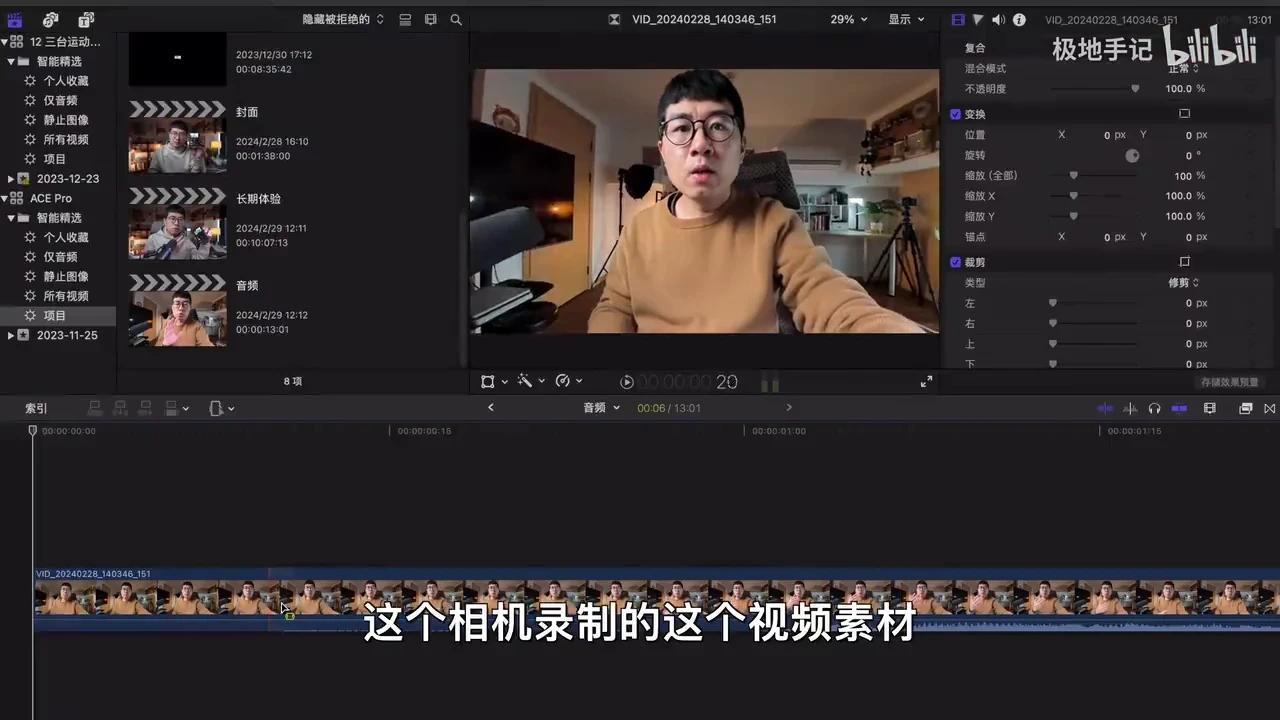Open timeline clip appearance filmstrip icon

[1210, 408]
